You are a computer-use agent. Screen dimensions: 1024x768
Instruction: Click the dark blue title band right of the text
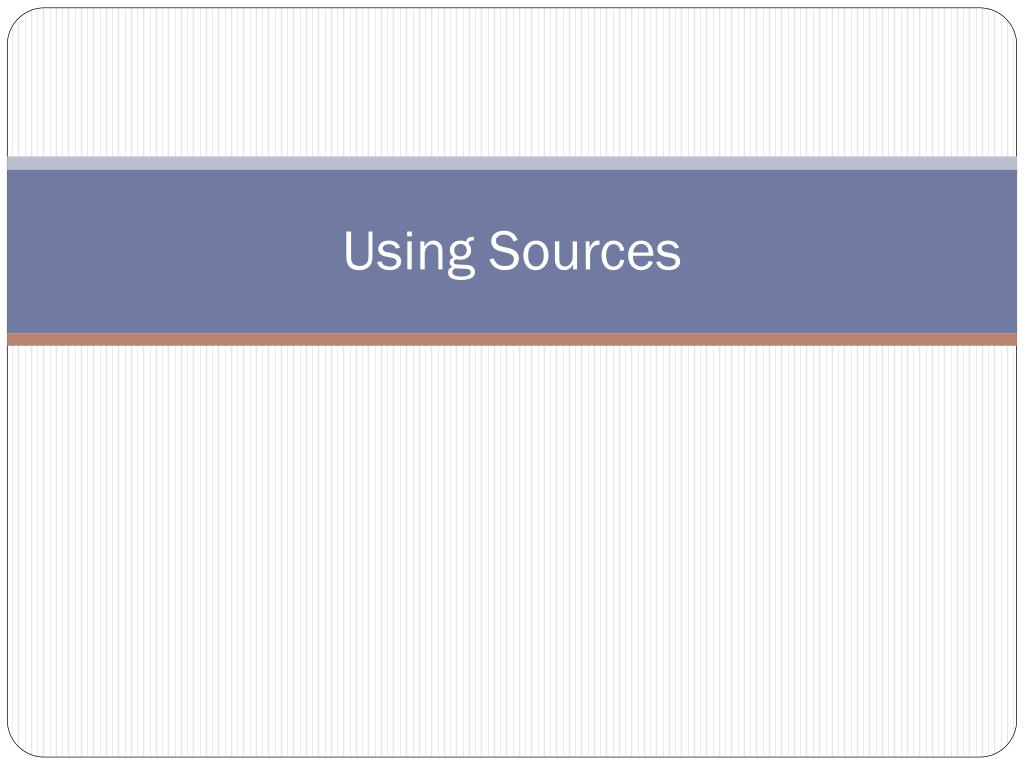[849, 251]
